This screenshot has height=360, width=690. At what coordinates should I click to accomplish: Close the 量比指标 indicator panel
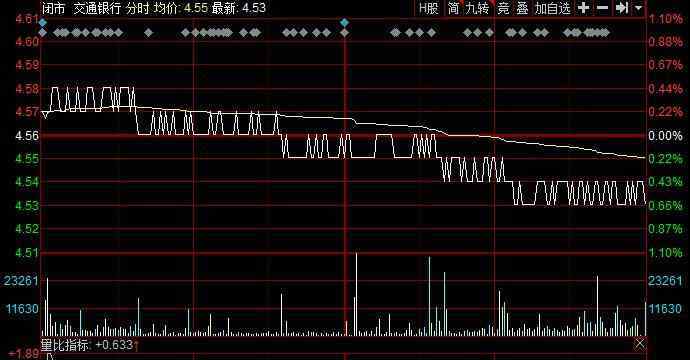coord(640,344)
